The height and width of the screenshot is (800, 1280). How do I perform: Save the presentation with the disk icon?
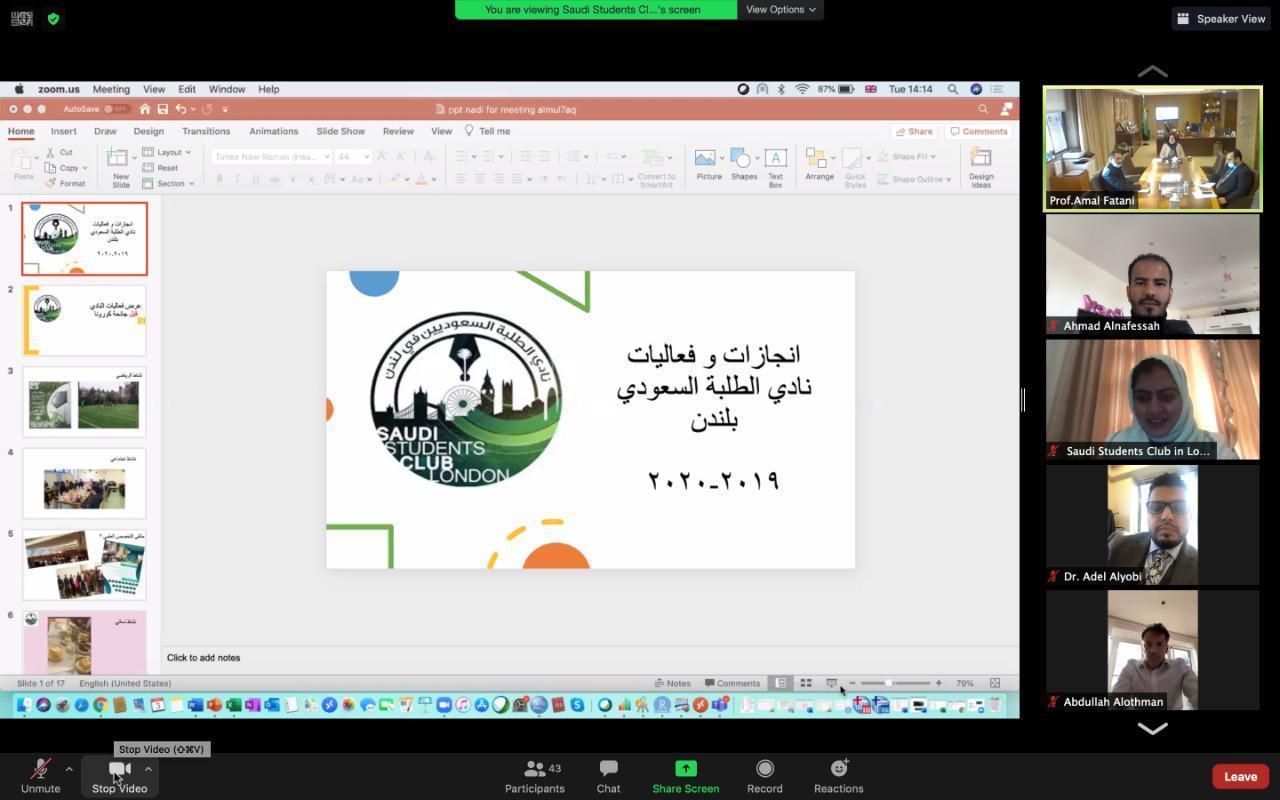[x=162, y=109]
